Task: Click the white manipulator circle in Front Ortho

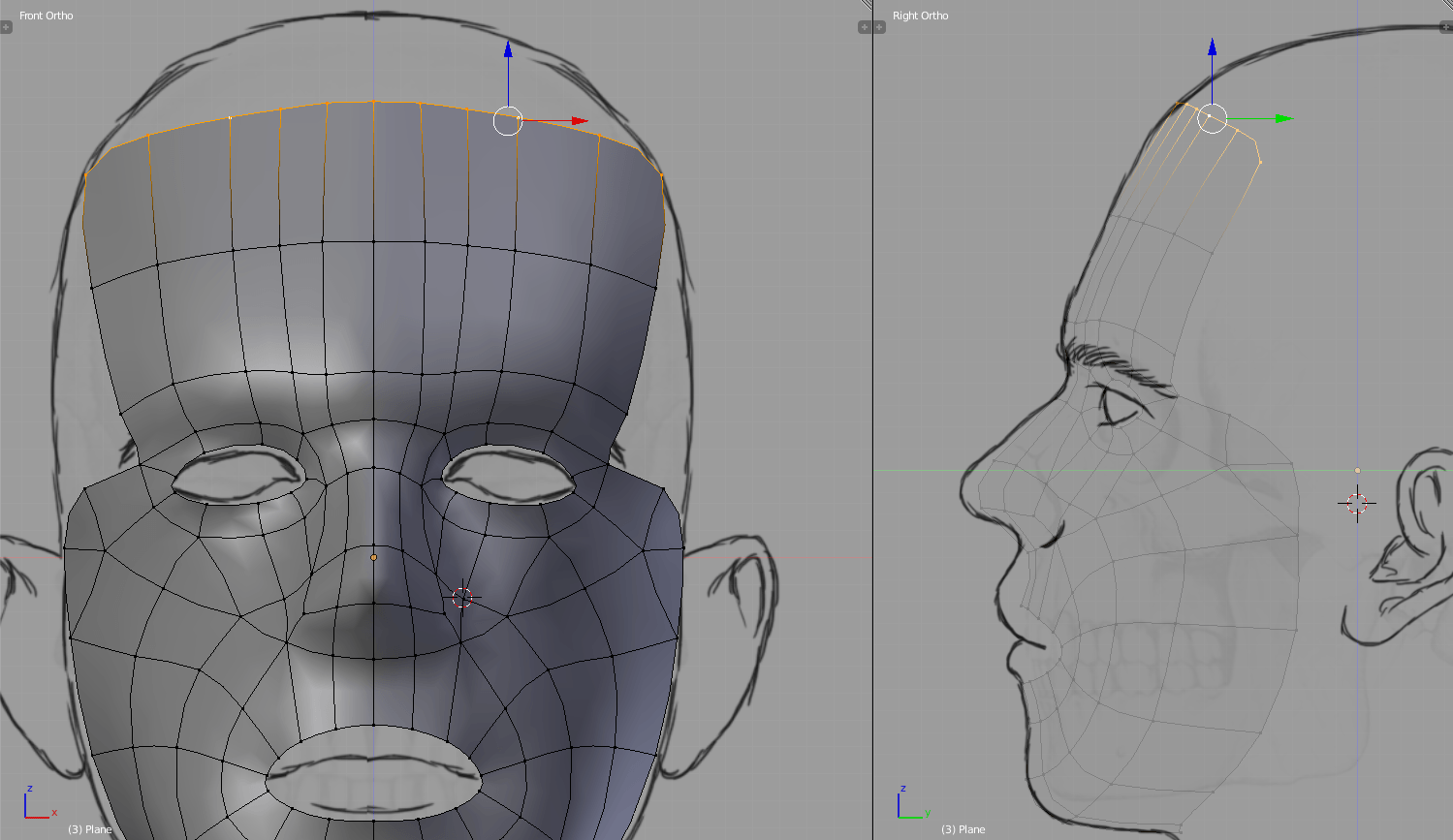Action: pos(507,121)
